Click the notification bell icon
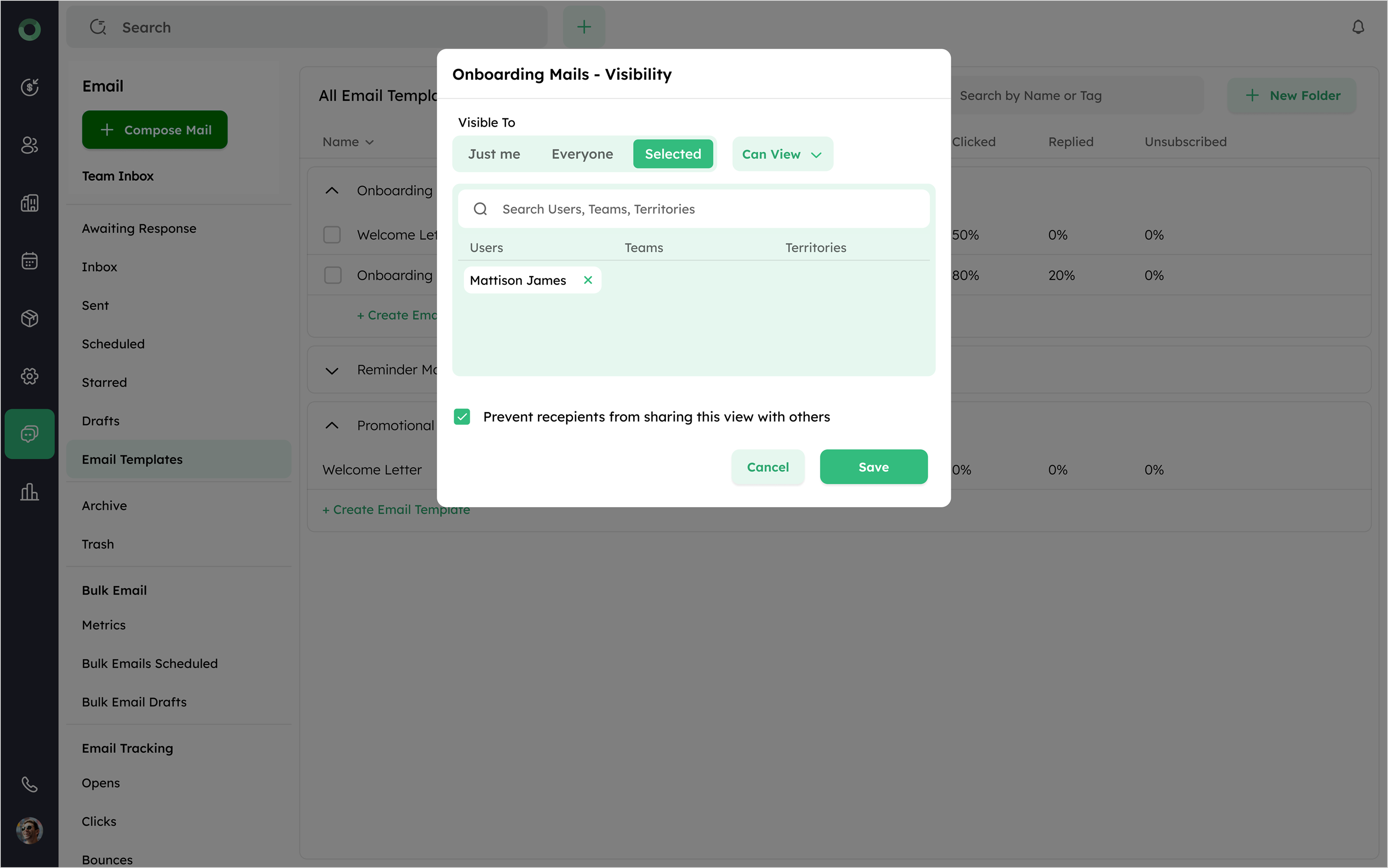 [1358, 27]
